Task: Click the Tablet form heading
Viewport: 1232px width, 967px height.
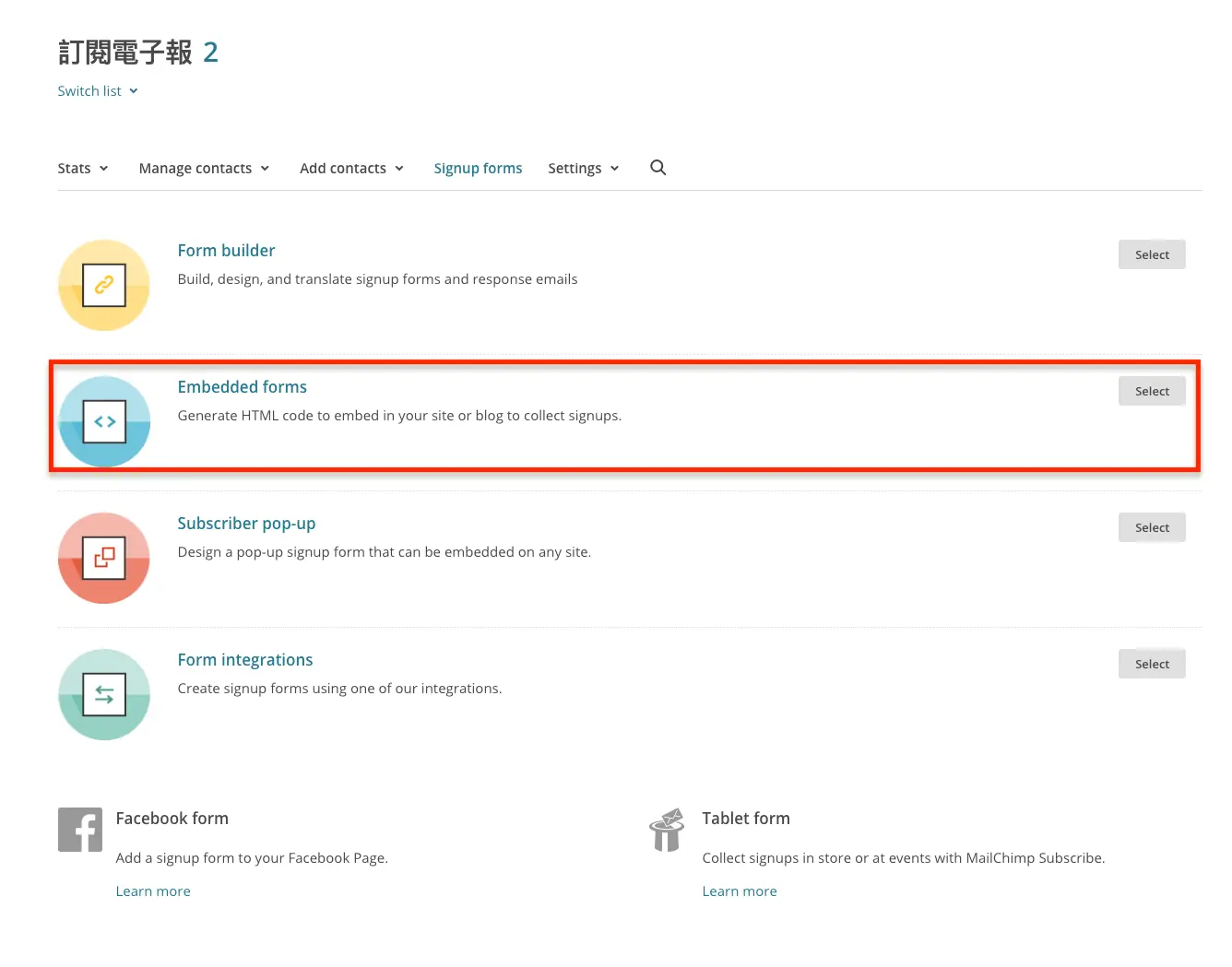Action: pos(746,819)
